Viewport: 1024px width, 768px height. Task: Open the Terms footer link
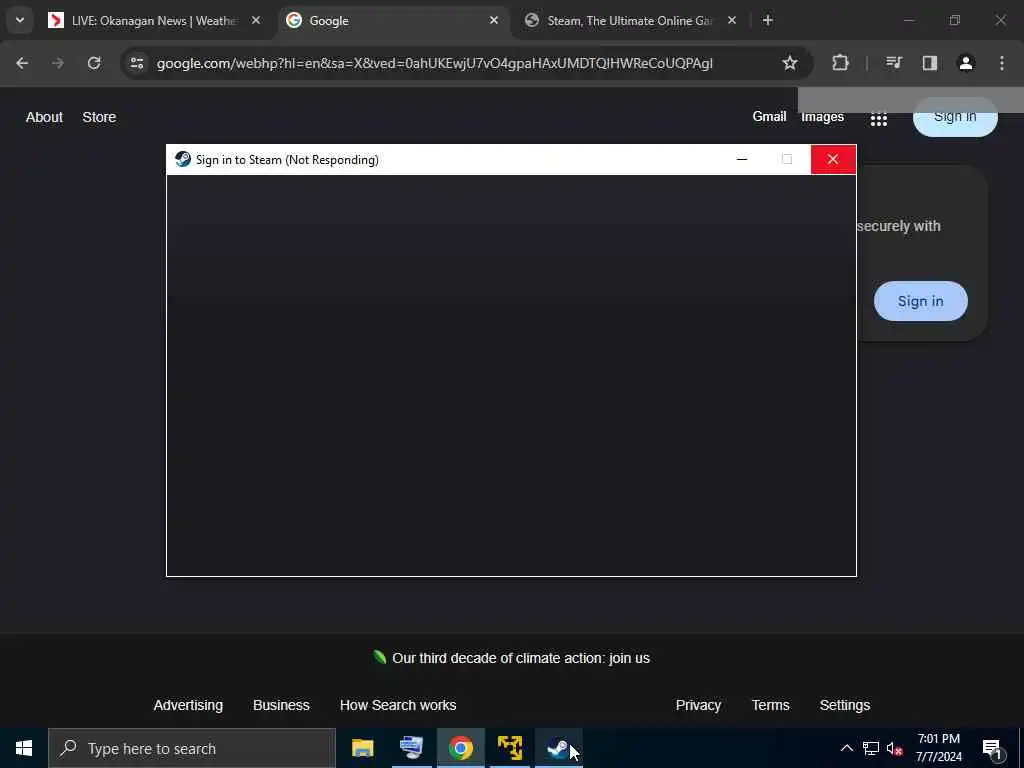tap(771, 705)
